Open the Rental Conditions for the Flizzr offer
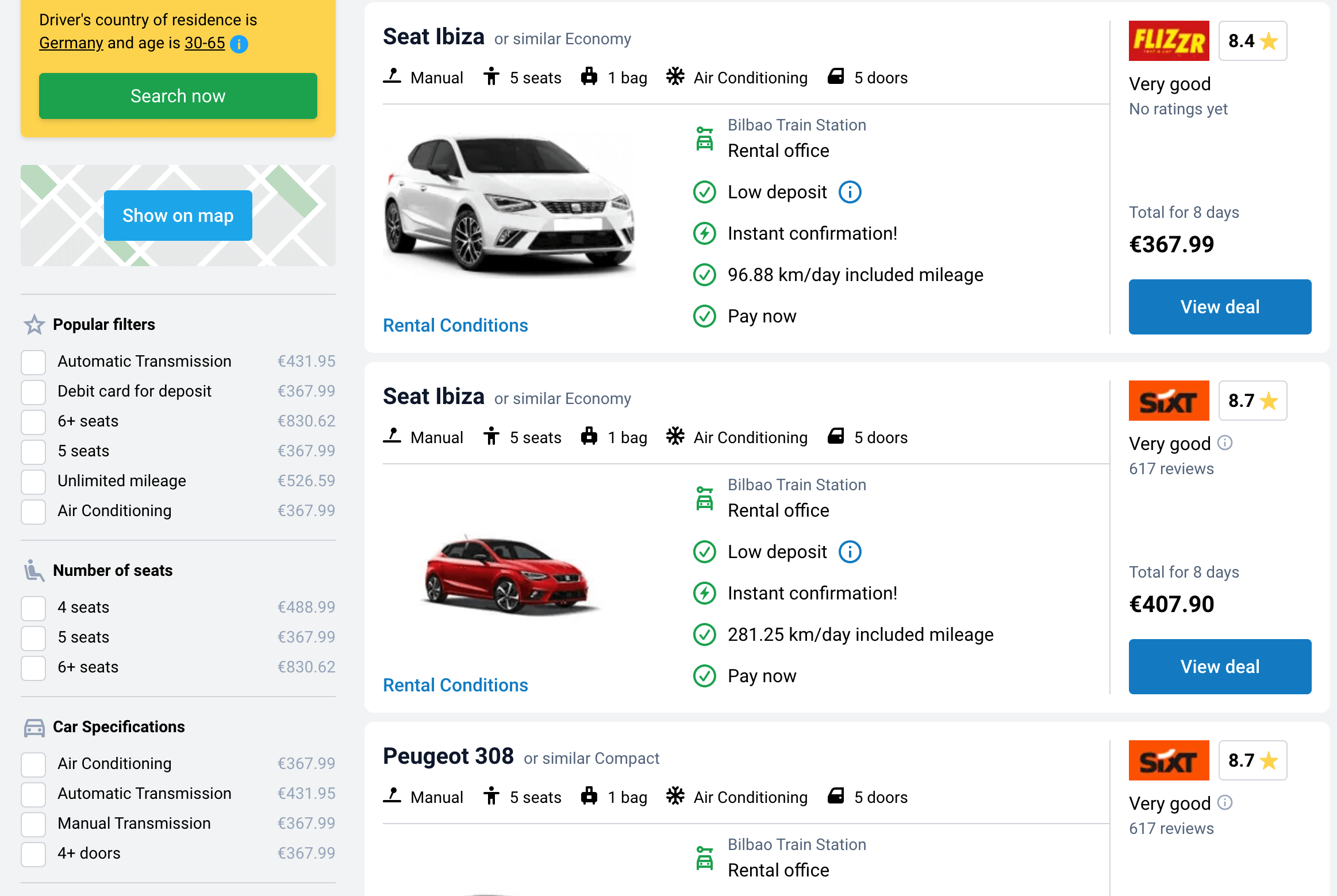The height and width of the screenshot is (896, 1337). point(455,325)
